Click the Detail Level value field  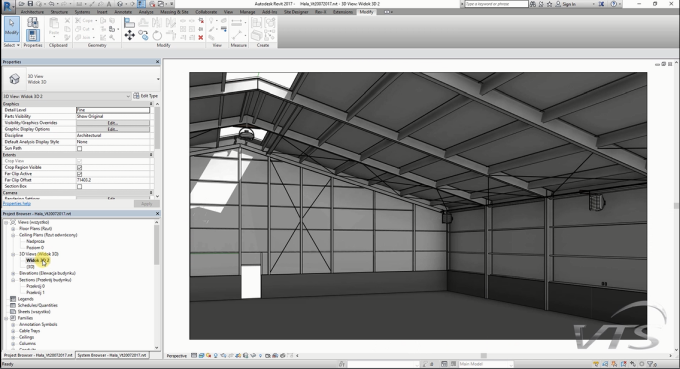click(113, 110)
